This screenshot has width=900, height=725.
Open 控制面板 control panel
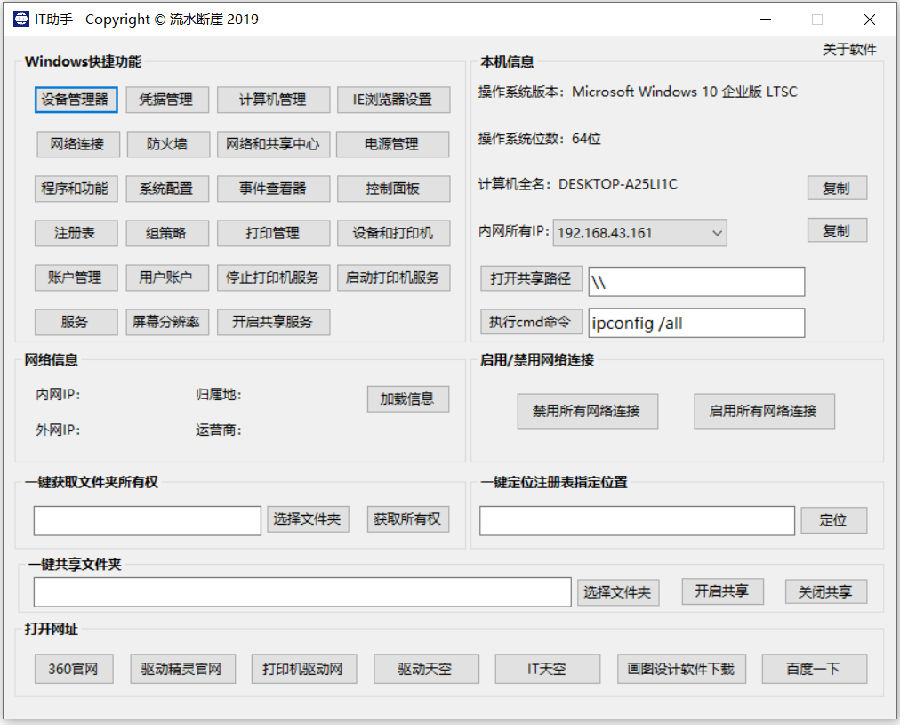(392, 188)
